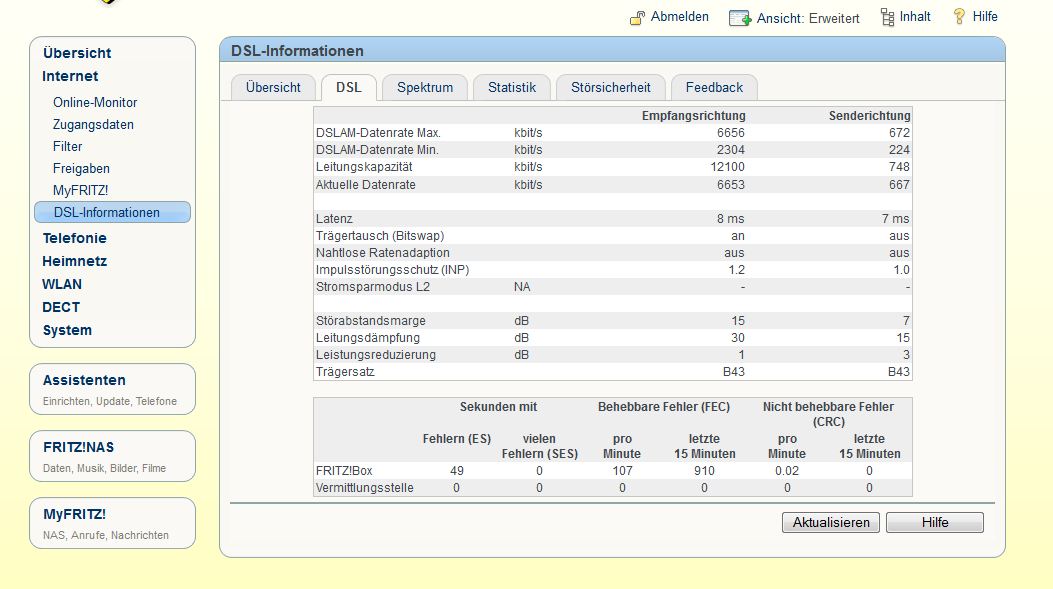Screen dimensions: 1053x589
Task: Open the Spektrum tab
Action: (x=424, y=87)
